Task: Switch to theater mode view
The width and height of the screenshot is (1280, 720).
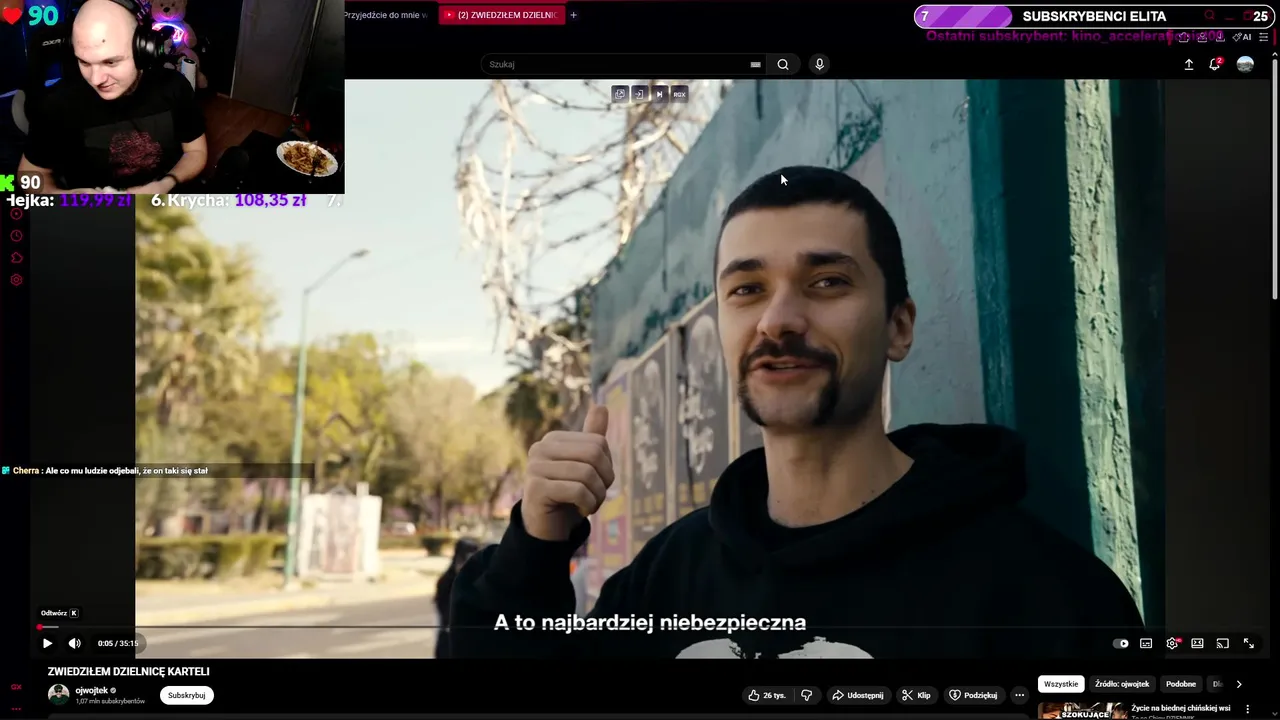Action: pyautogui.click(x=1197, y=643)
